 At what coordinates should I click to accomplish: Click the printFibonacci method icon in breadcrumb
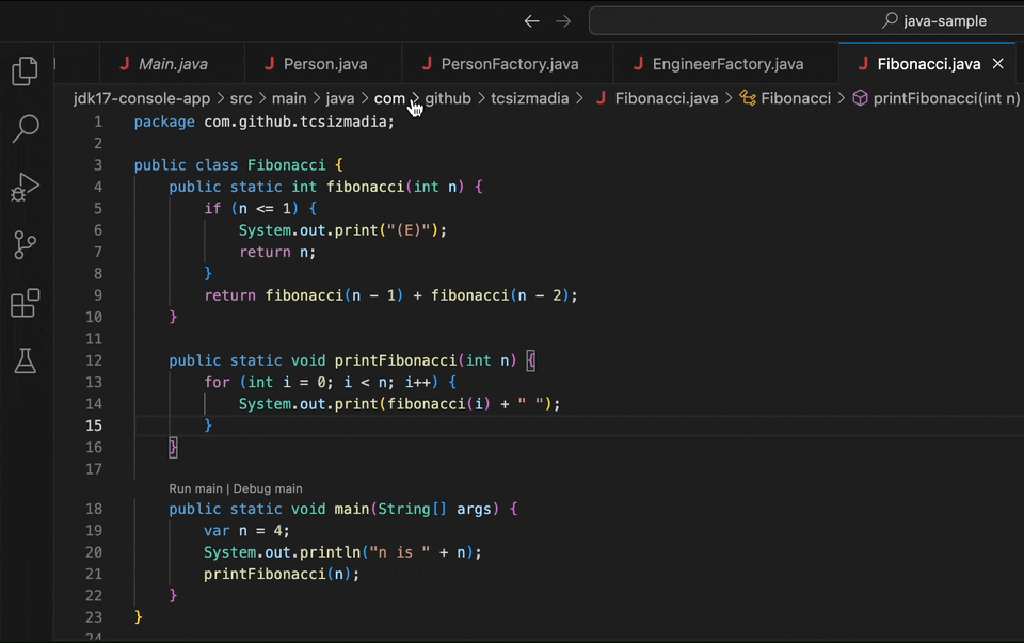click(x=860, y=98)
